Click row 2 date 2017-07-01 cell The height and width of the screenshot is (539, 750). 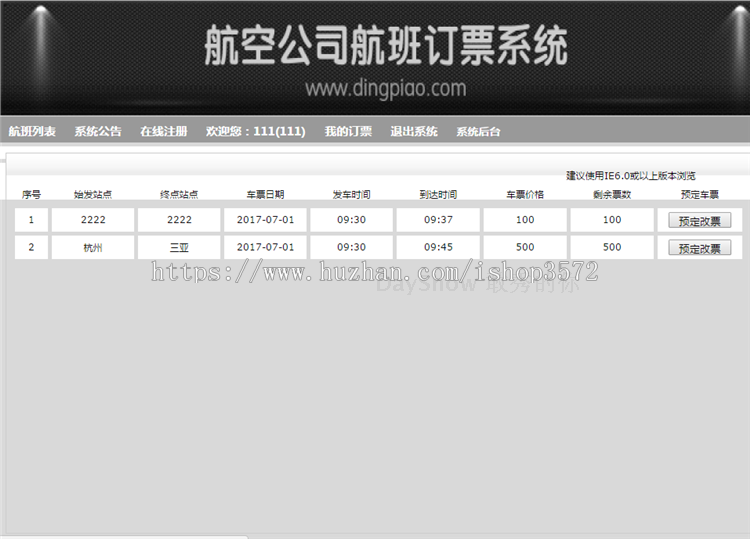pos(265,247)
